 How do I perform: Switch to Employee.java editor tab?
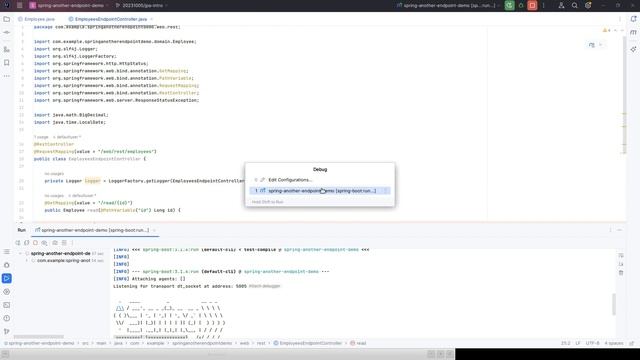[36, 19]
